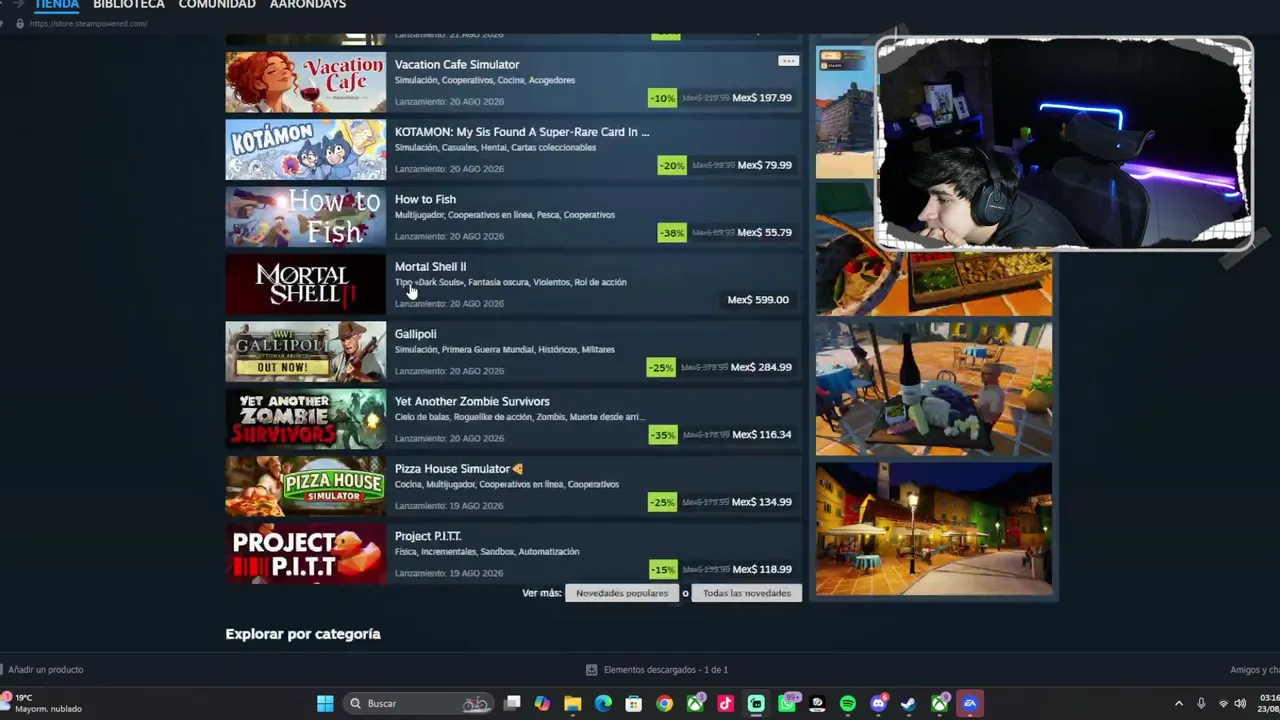Open the options button on Vacation Cafe Simulator row
Screen dimensions: 1280x720
(x=788, y=61)
